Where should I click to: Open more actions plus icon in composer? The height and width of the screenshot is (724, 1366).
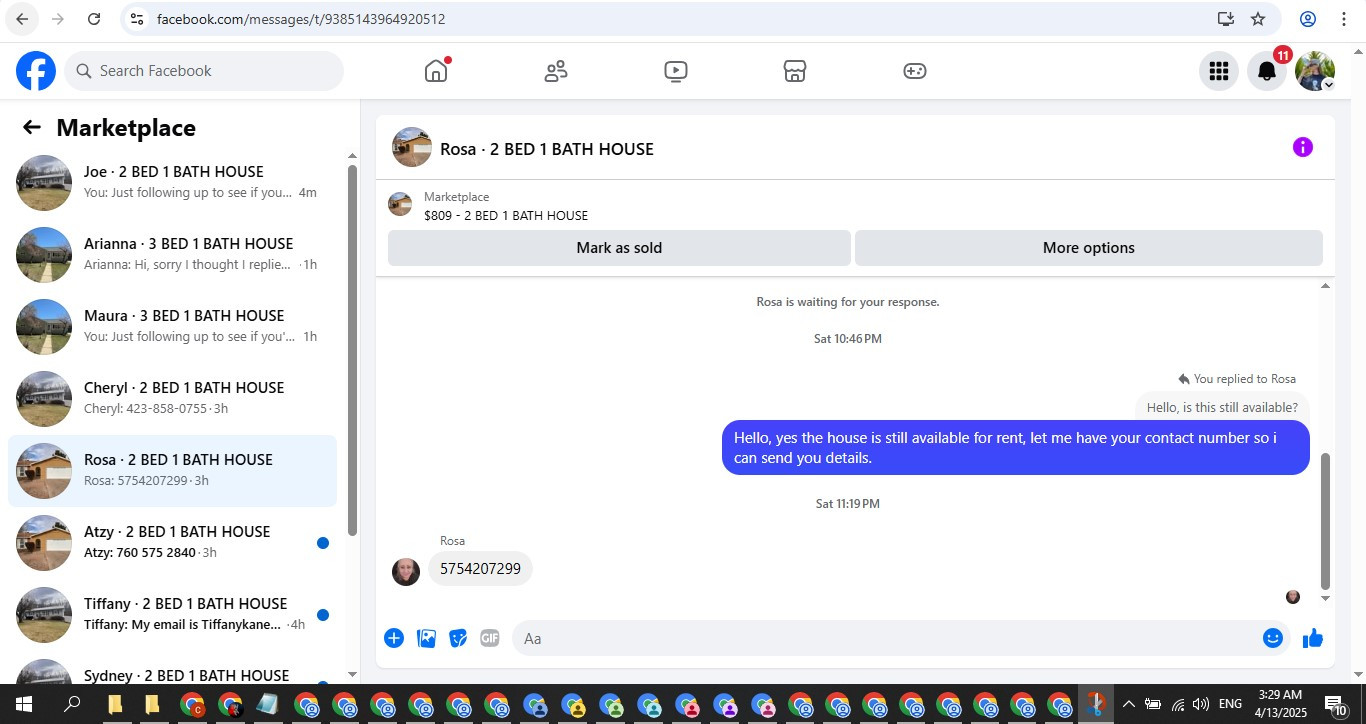click(x=394, y=638)
